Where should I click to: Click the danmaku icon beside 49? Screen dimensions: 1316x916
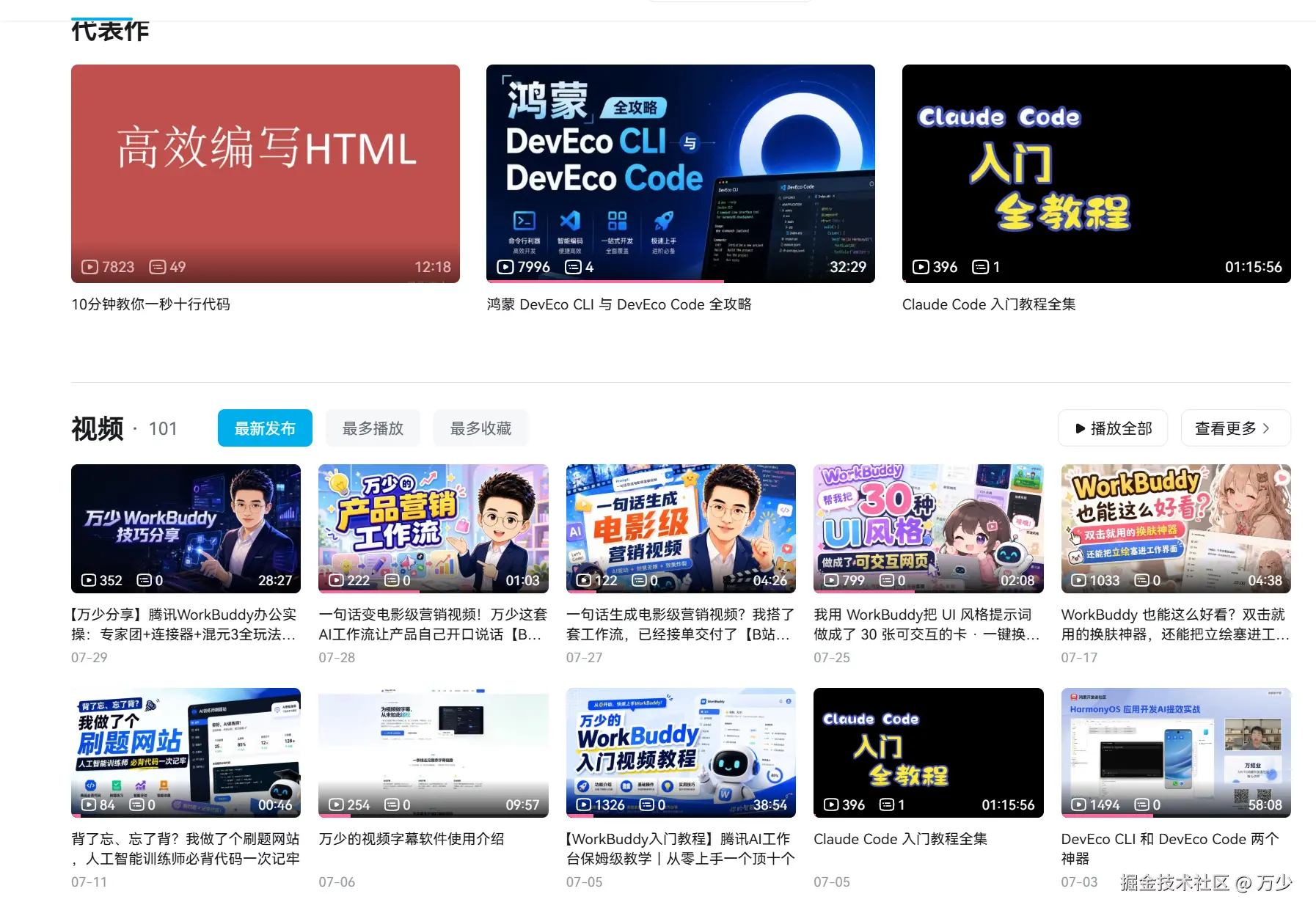click(157, 267)
